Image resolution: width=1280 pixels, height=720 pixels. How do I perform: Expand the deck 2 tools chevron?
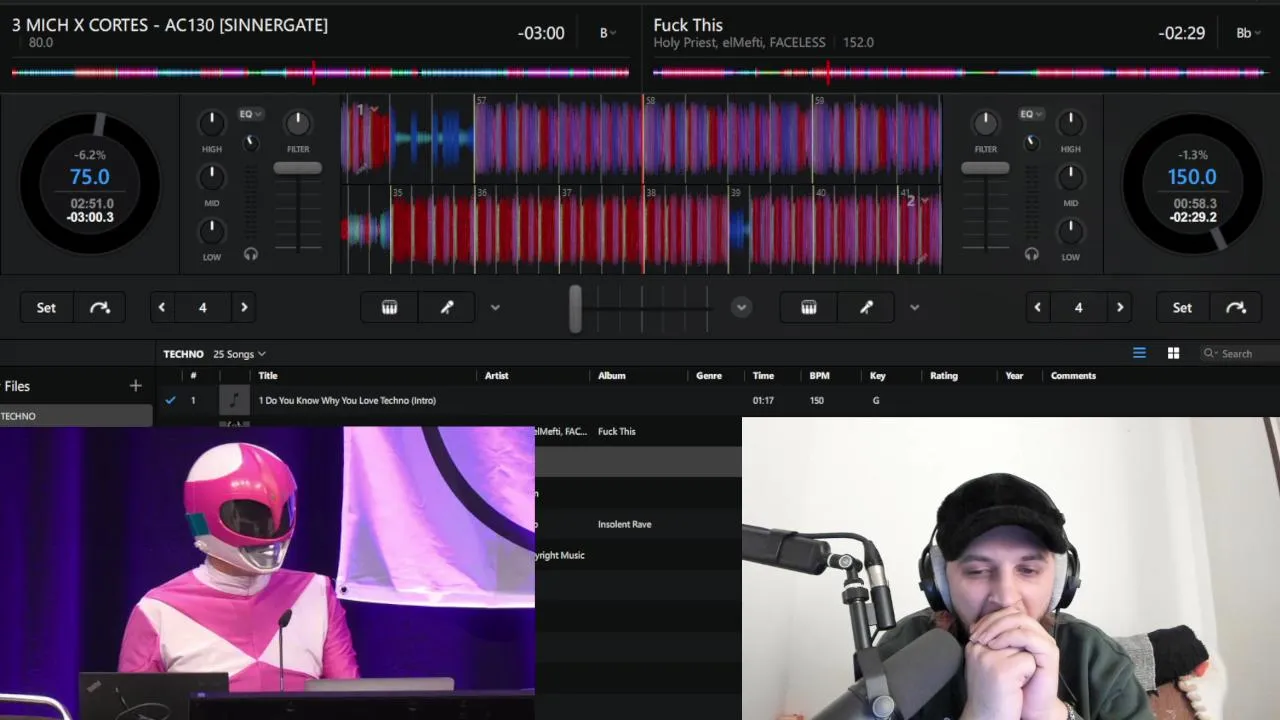click(x=914, y=308)
